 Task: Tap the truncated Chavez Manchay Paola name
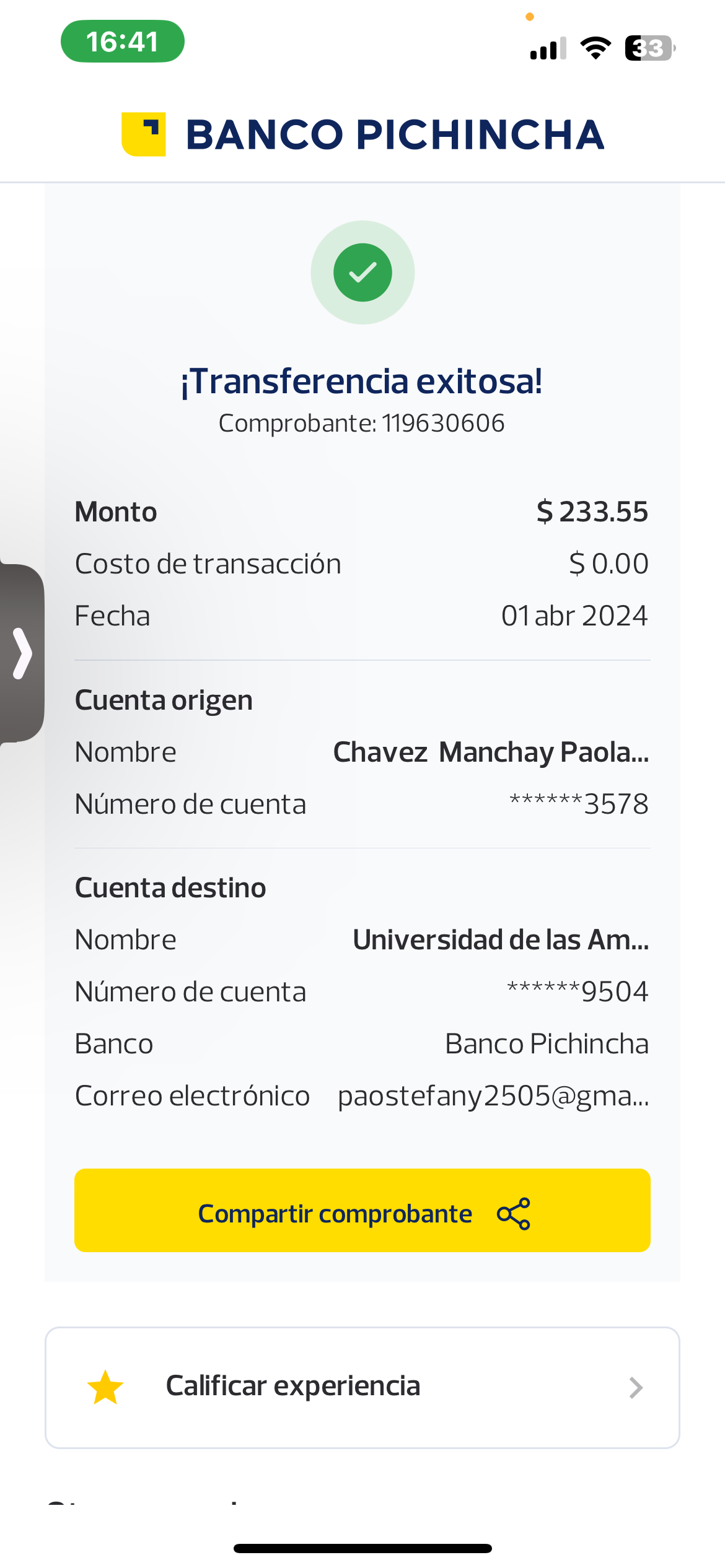(x=491, y=752)
